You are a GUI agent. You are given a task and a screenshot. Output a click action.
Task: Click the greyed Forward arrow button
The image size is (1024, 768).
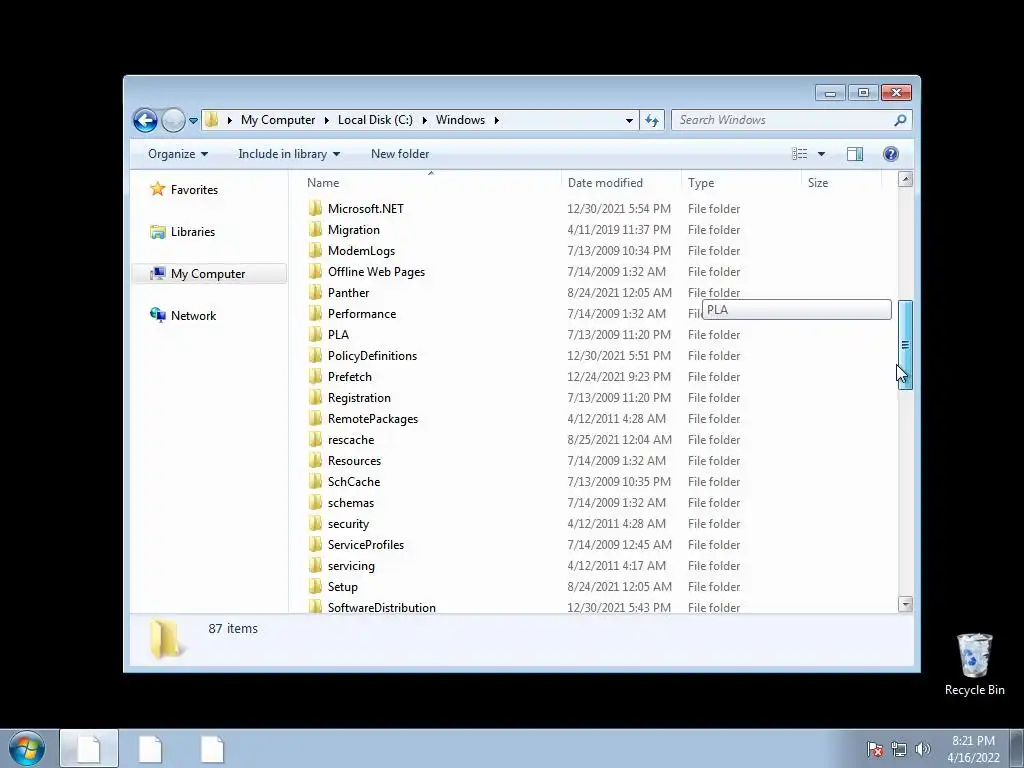click(173, 120)
